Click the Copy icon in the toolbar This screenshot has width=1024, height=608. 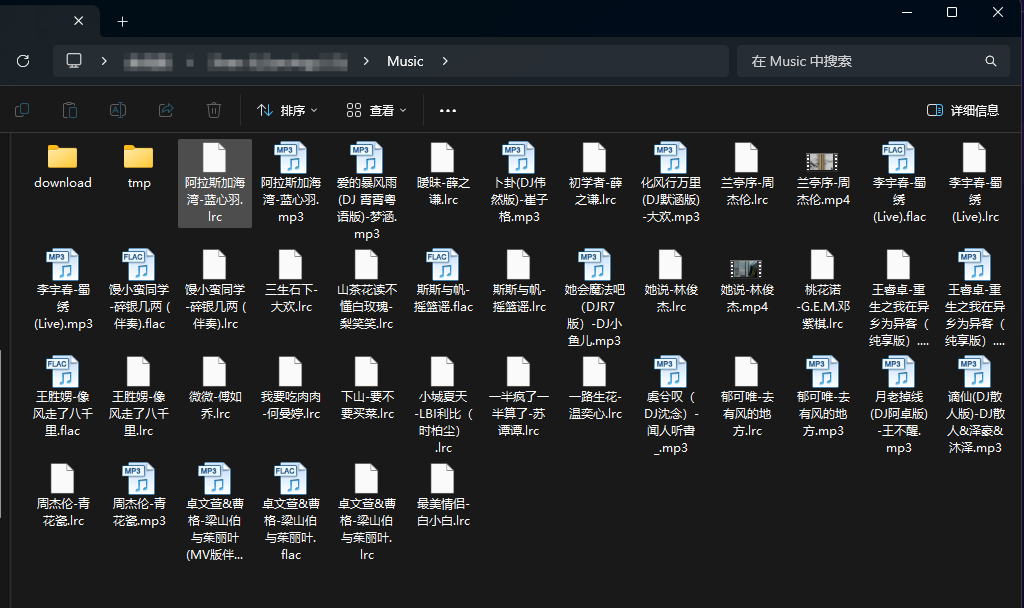pyautogui.click(x=22, y=110)
